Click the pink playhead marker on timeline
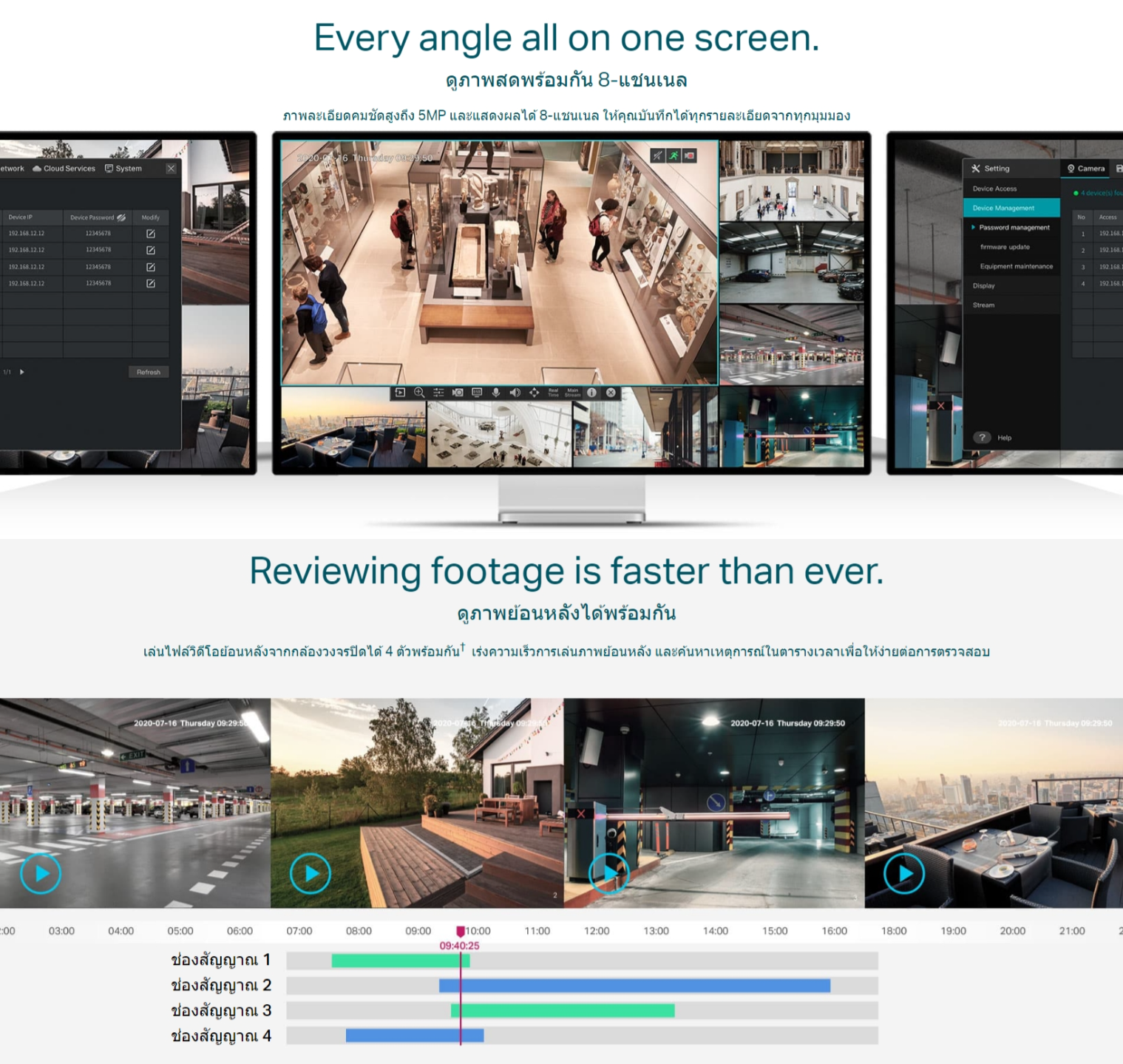Viewport: 1123px width, 1064px height. point(461,931)
